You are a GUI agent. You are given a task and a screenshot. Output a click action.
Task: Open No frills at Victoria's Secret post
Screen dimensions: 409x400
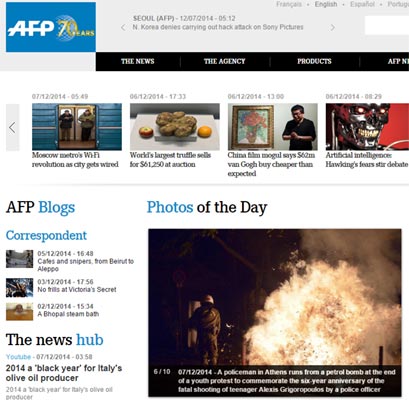tap(77, 289)
